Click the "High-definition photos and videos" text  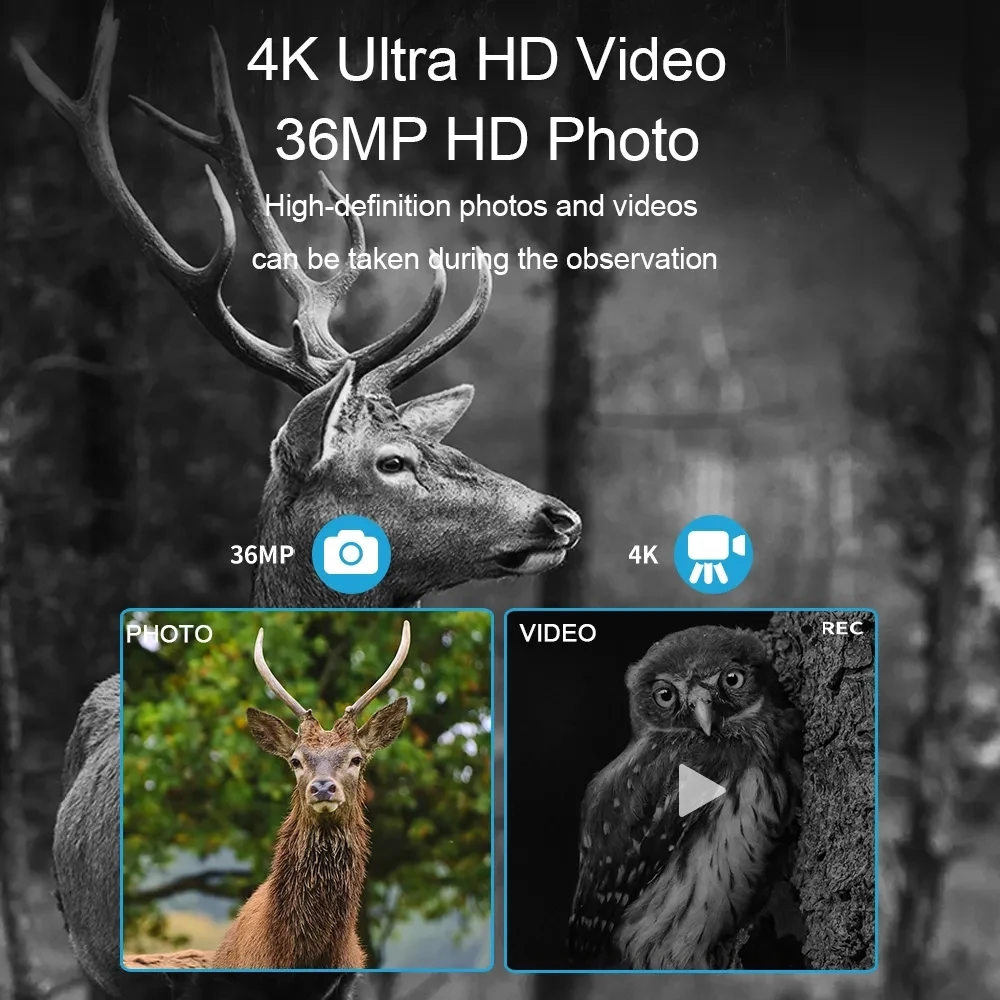(x=481, y=206)
